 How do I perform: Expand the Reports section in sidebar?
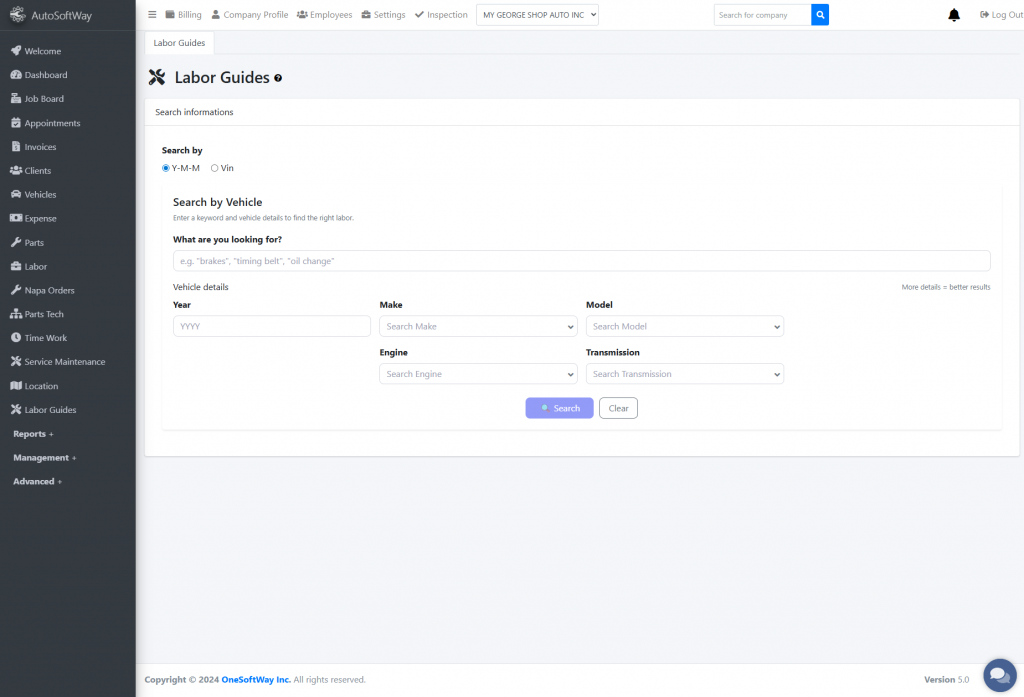coord(33,434)
